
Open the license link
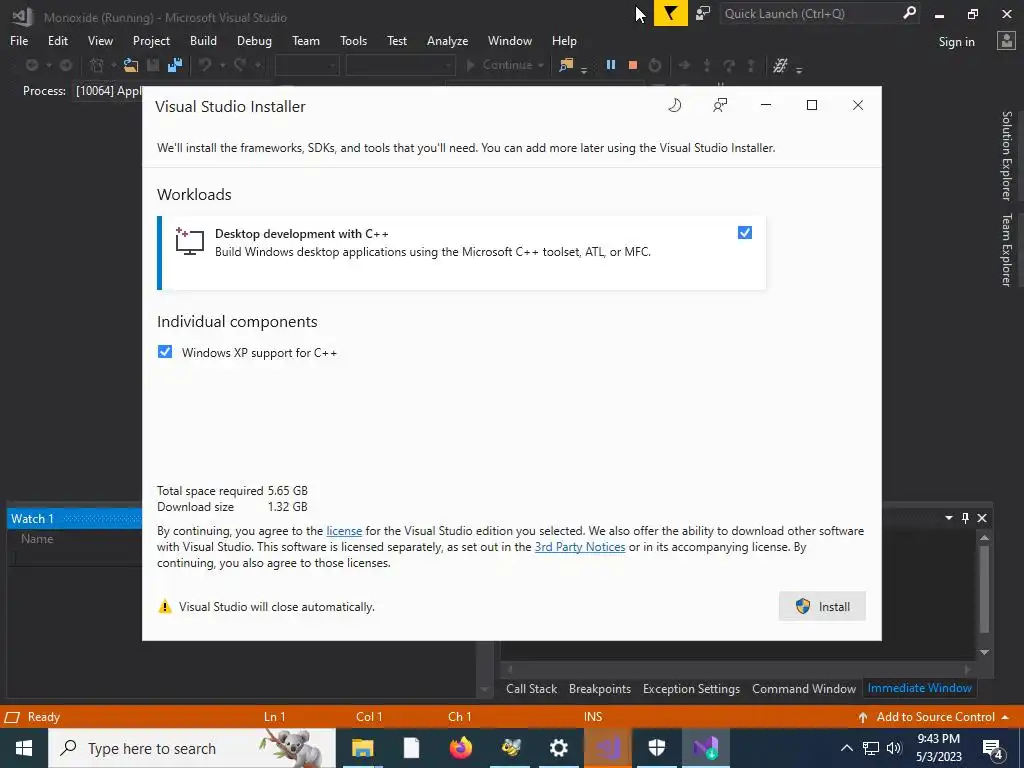(344, 531)
